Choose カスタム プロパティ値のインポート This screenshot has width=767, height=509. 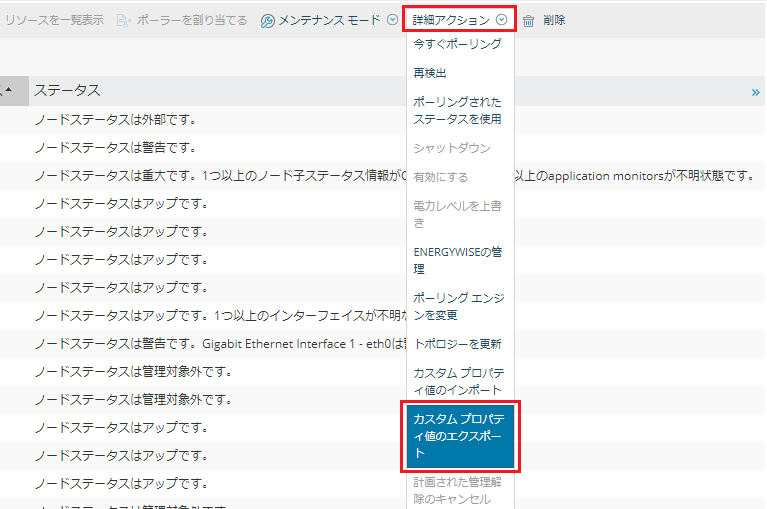pos(460,381)
